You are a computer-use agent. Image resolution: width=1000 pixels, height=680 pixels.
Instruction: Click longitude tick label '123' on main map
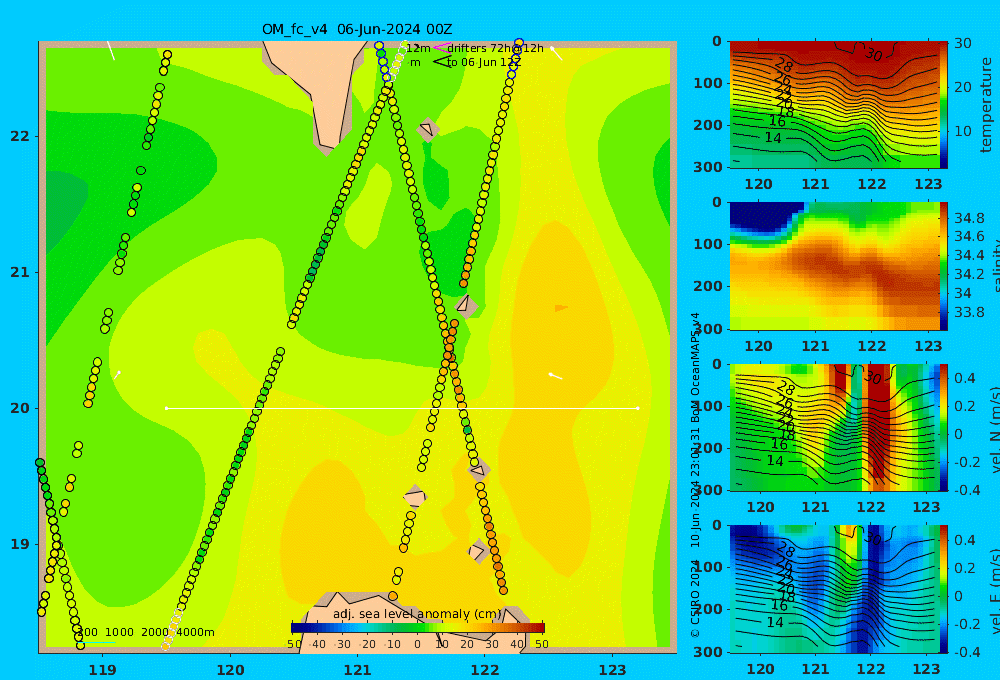613,670
